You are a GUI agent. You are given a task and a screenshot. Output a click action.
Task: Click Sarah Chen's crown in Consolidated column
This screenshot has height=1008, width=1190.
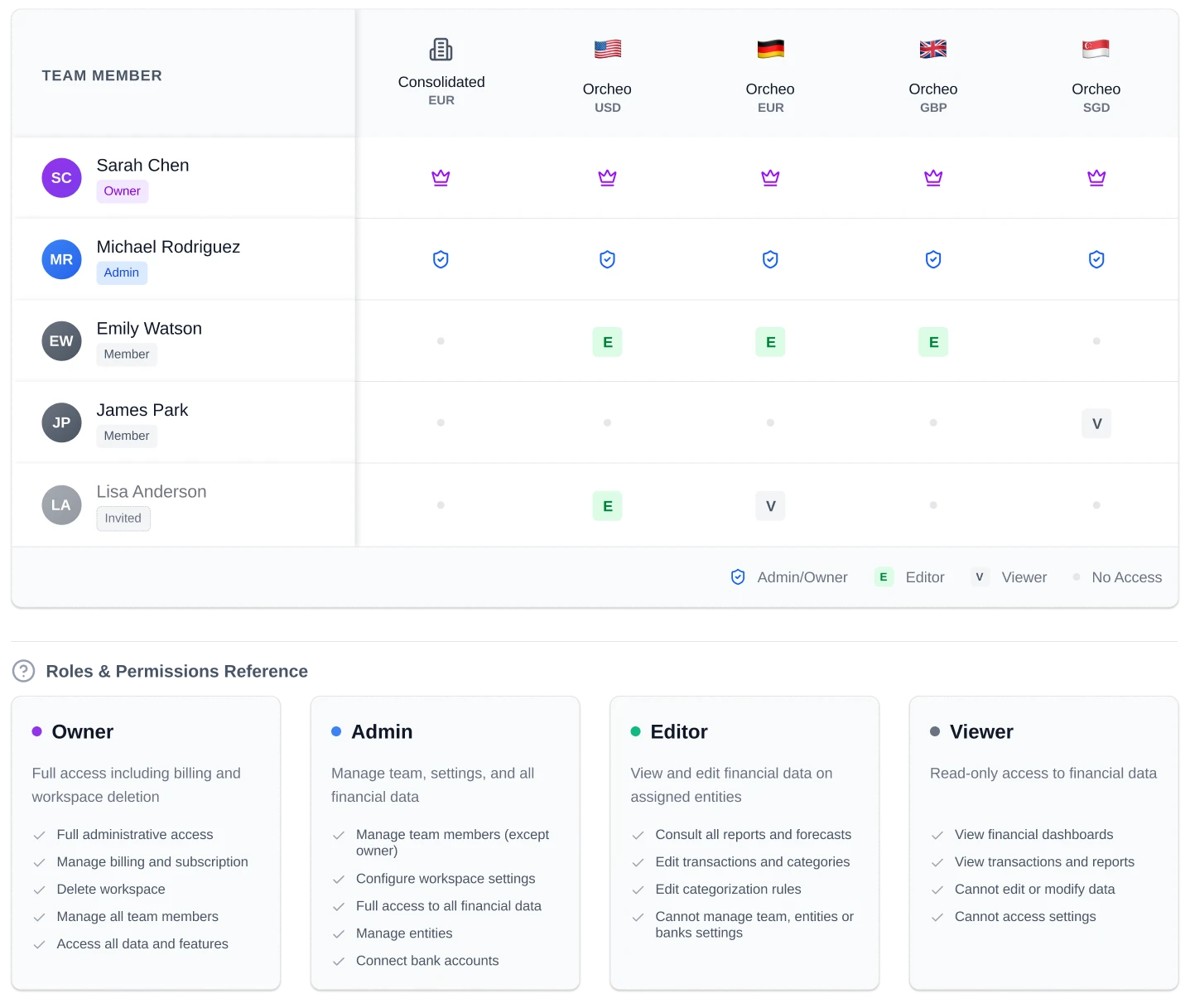point(441,177)
